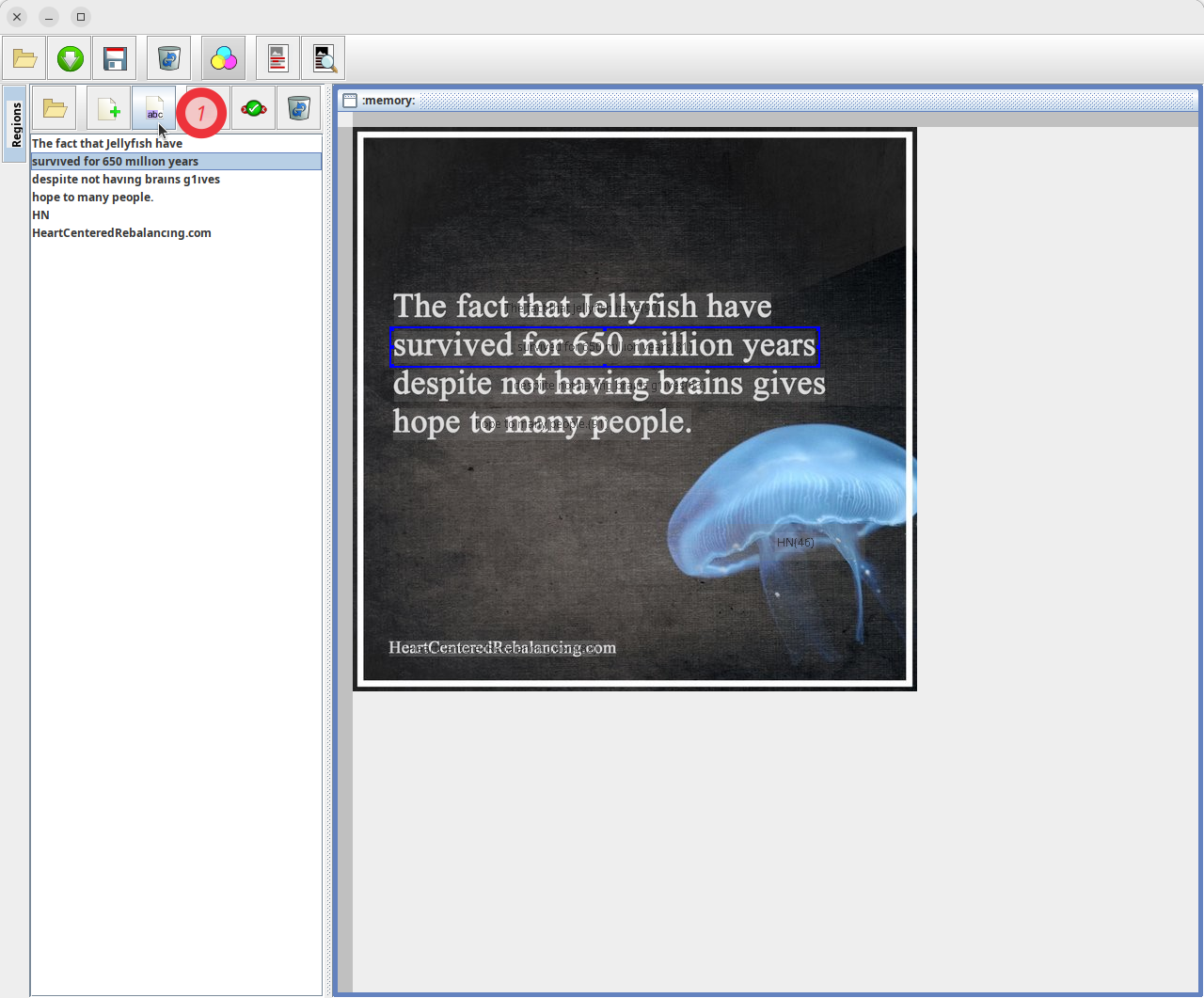Image resolution: width=1204 pixels, height=998 pixels.
Task: Click the Regions panel recycle bin icon
Action: [299, 109]
